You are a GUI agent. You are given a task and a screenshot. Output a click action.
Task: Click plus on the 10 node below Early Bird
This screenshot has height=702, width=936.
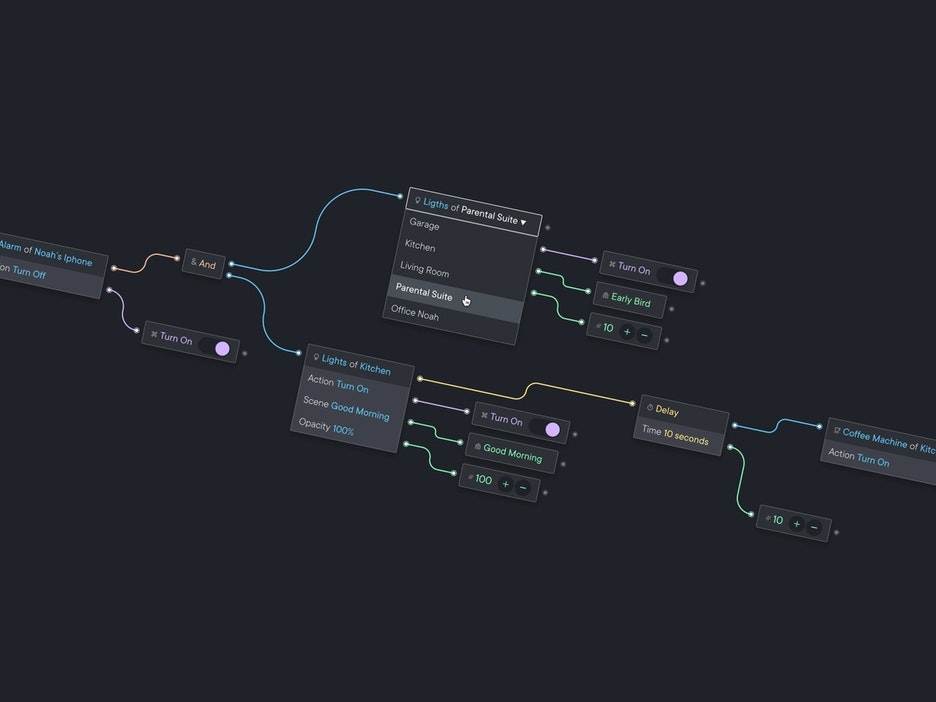(x=627, y=331)
